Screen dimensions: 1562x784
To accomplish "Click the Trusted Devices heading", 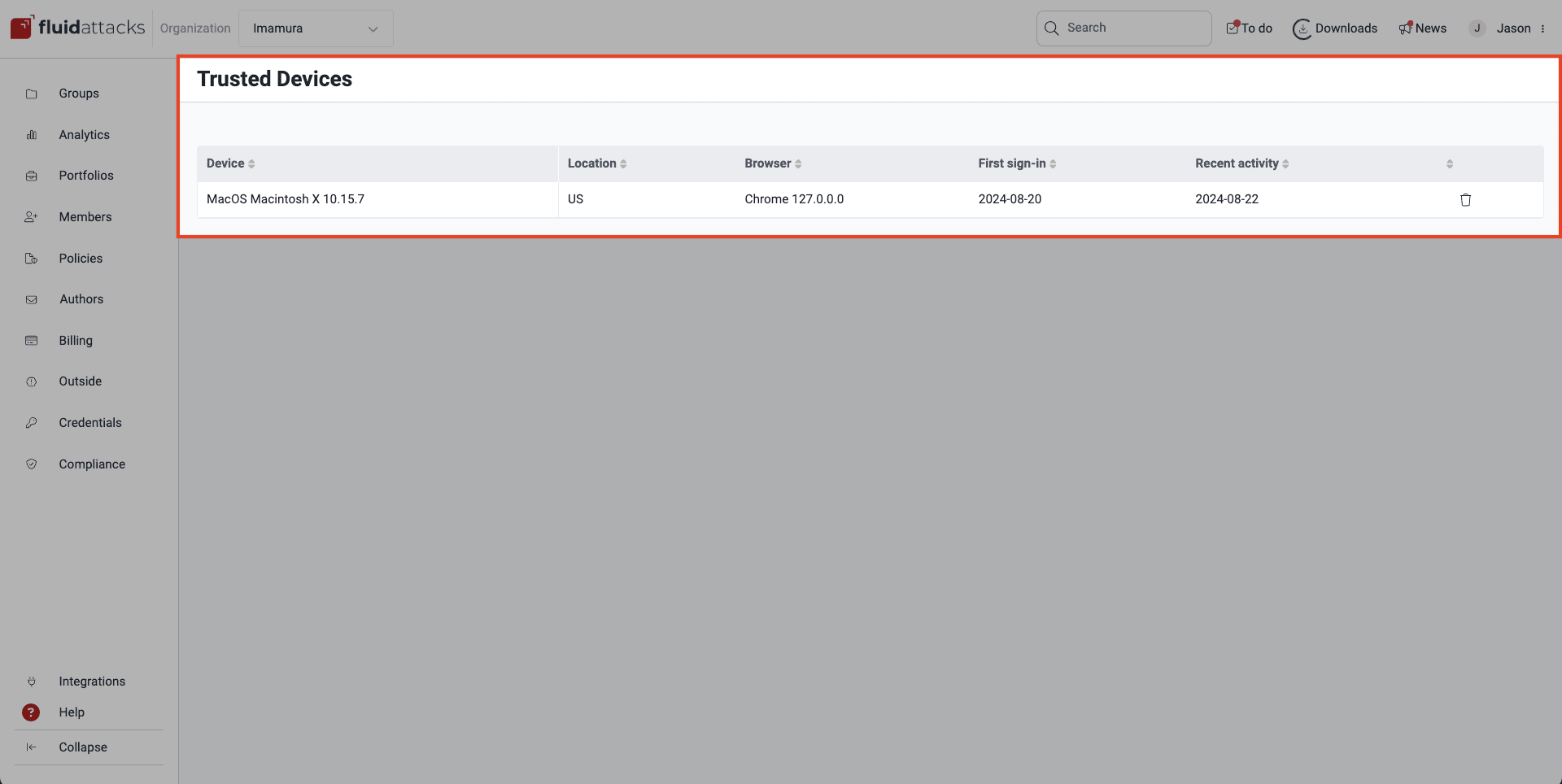I will (275, 79).
